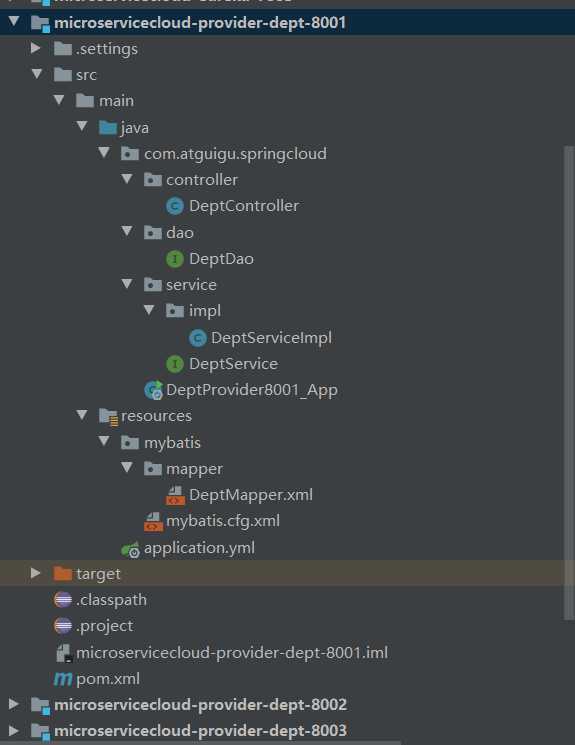
Task: Click the service package icon
Action: point(153,285)
